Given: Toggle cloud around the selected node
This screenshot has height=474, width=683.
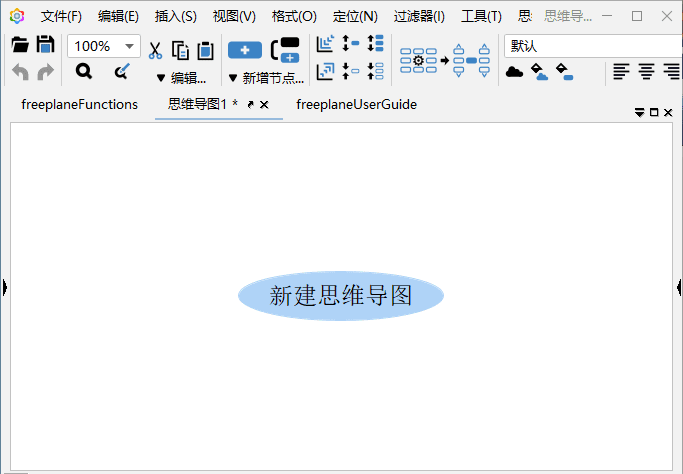Looking at the screenshot, I should point(514,71).
